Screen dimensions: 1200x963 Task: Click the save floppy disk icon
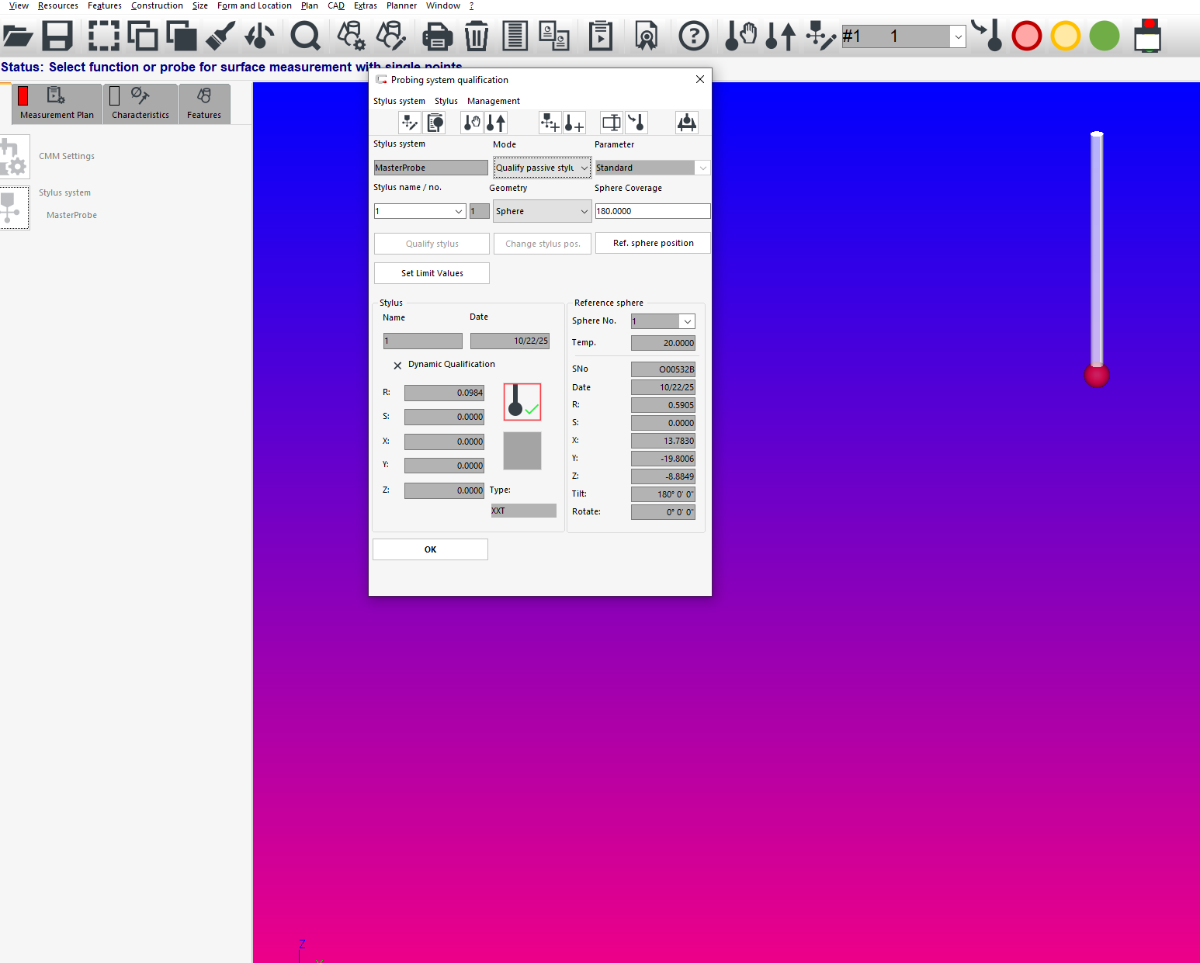pyautogui.click(x=57, y=37)
